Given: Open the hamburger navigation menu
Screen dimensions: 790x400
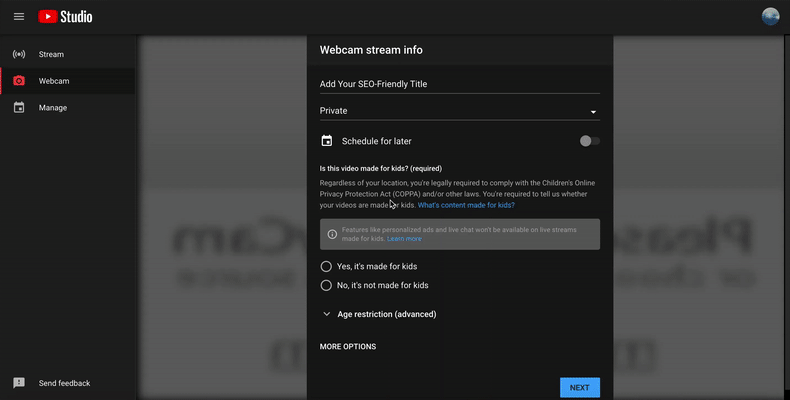Looking at the screenshot, I should coord(18,17).
